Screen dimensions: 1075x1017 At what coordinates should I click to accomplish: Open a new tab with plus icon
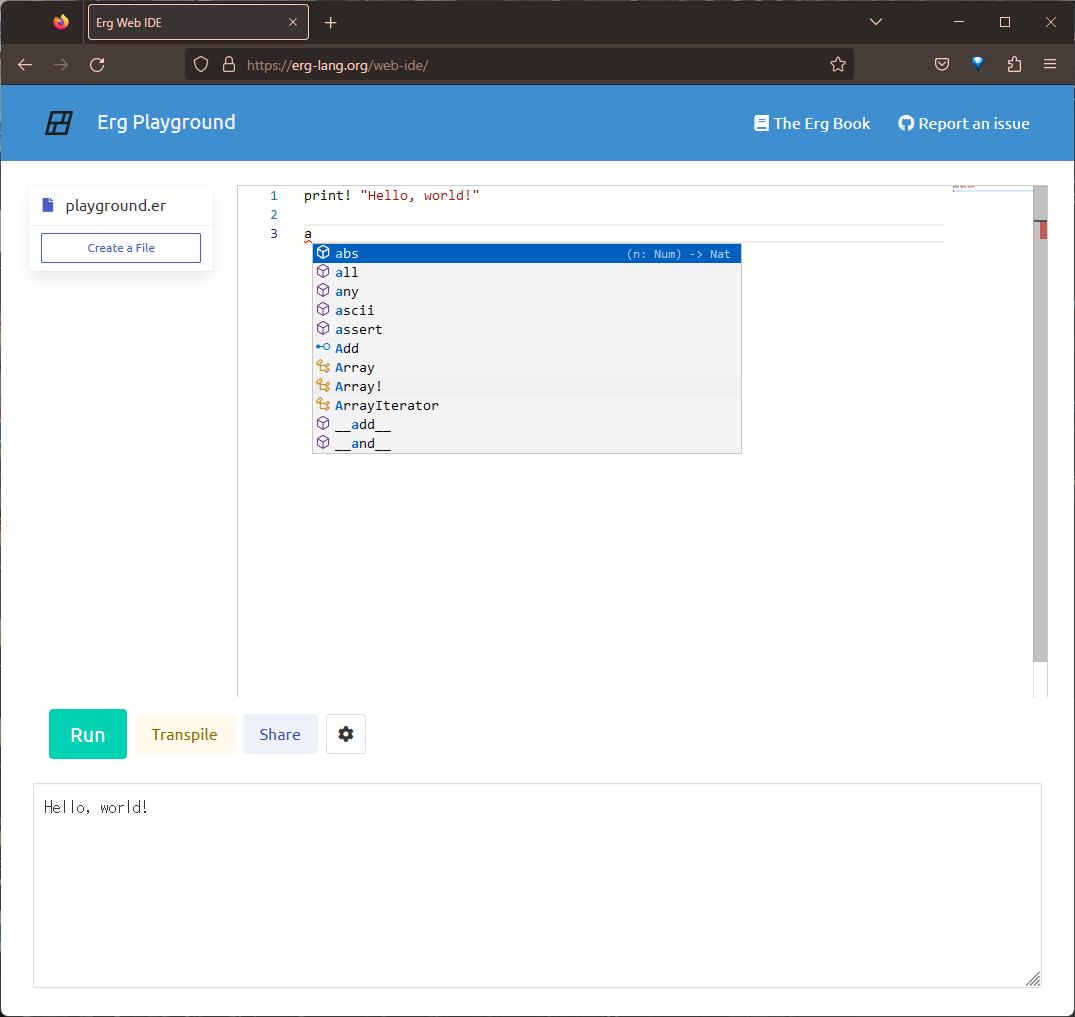coord(330,23)
